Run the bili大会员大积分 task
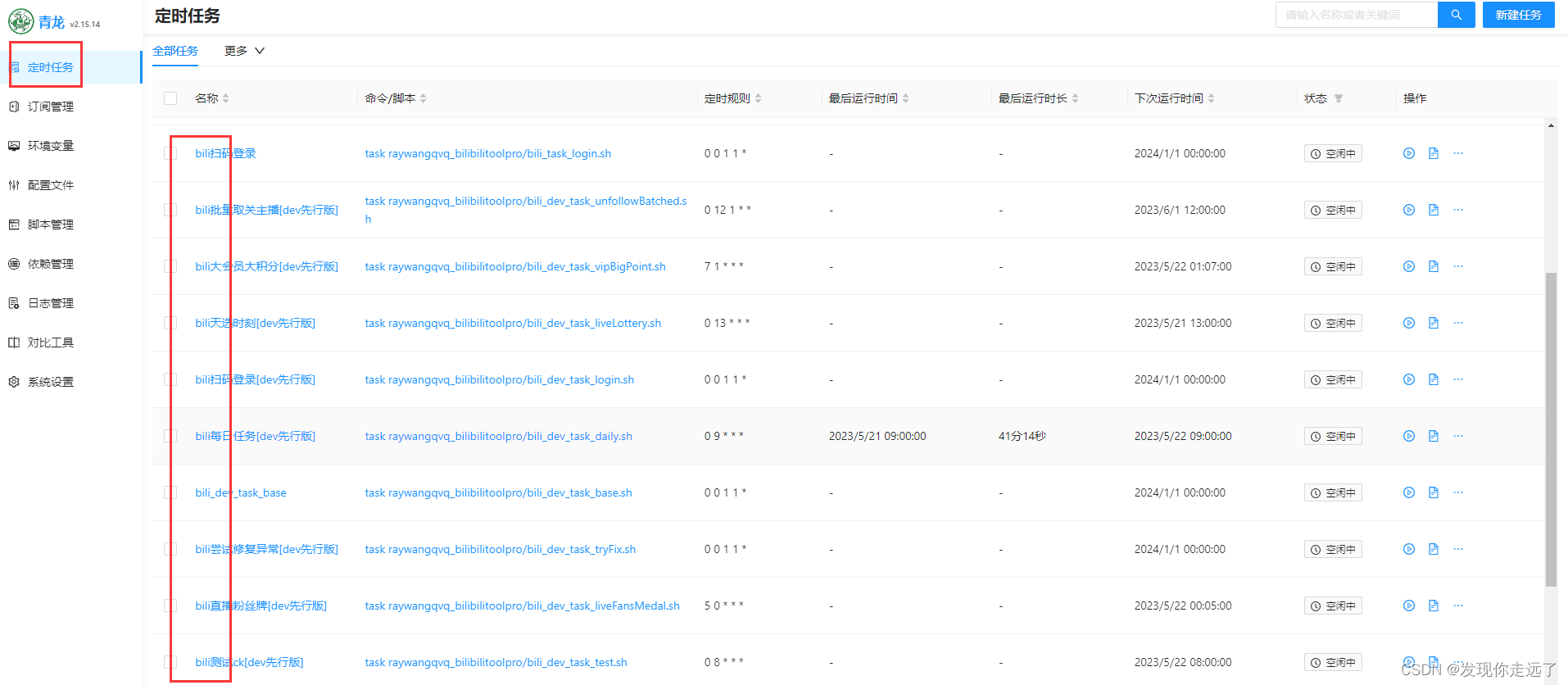The image size is (1568, 685). coord(1408,266)
